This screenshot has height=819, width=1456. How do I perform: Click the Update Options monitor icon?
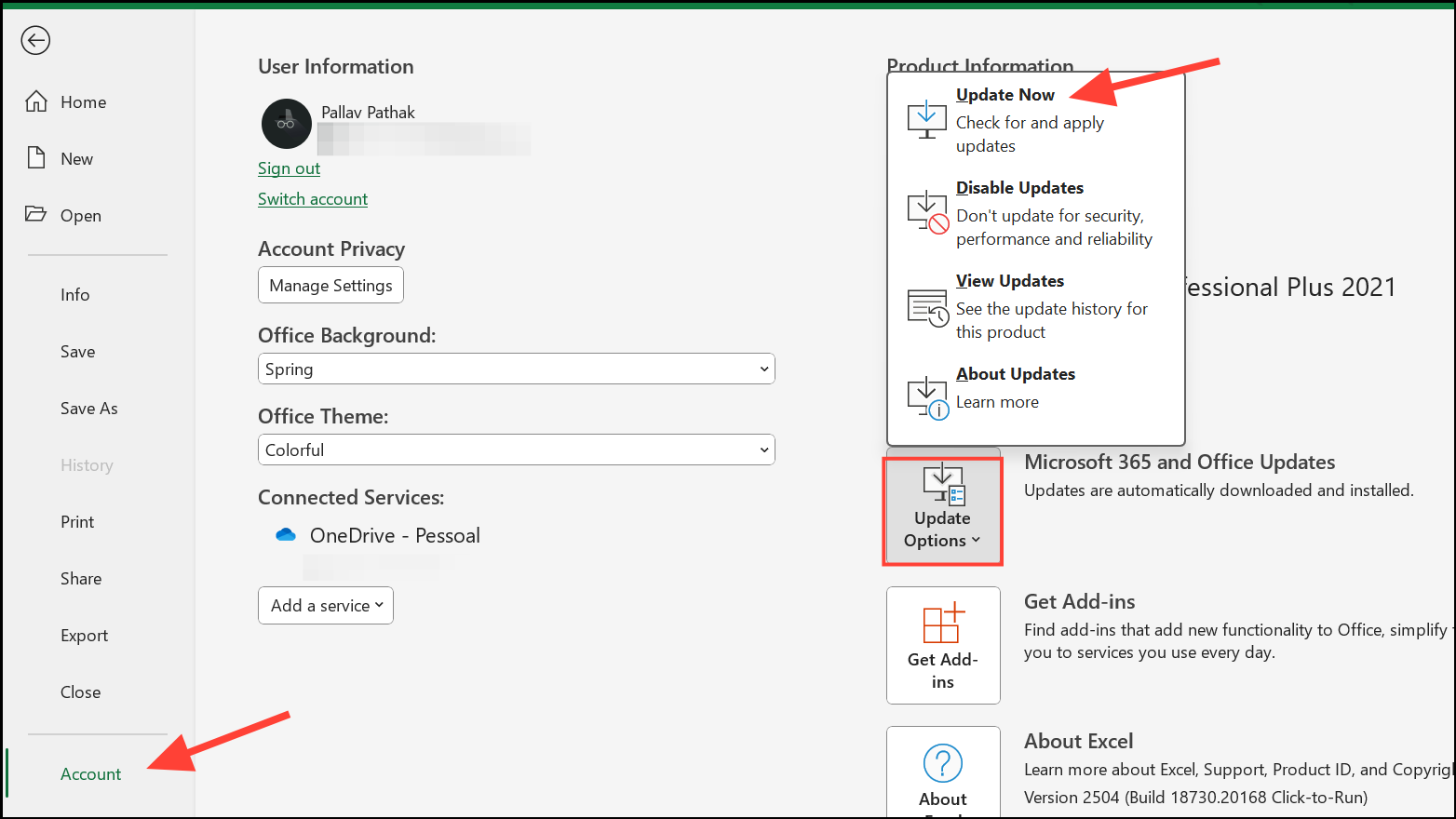pyautogui.click(x=942, y=482)
